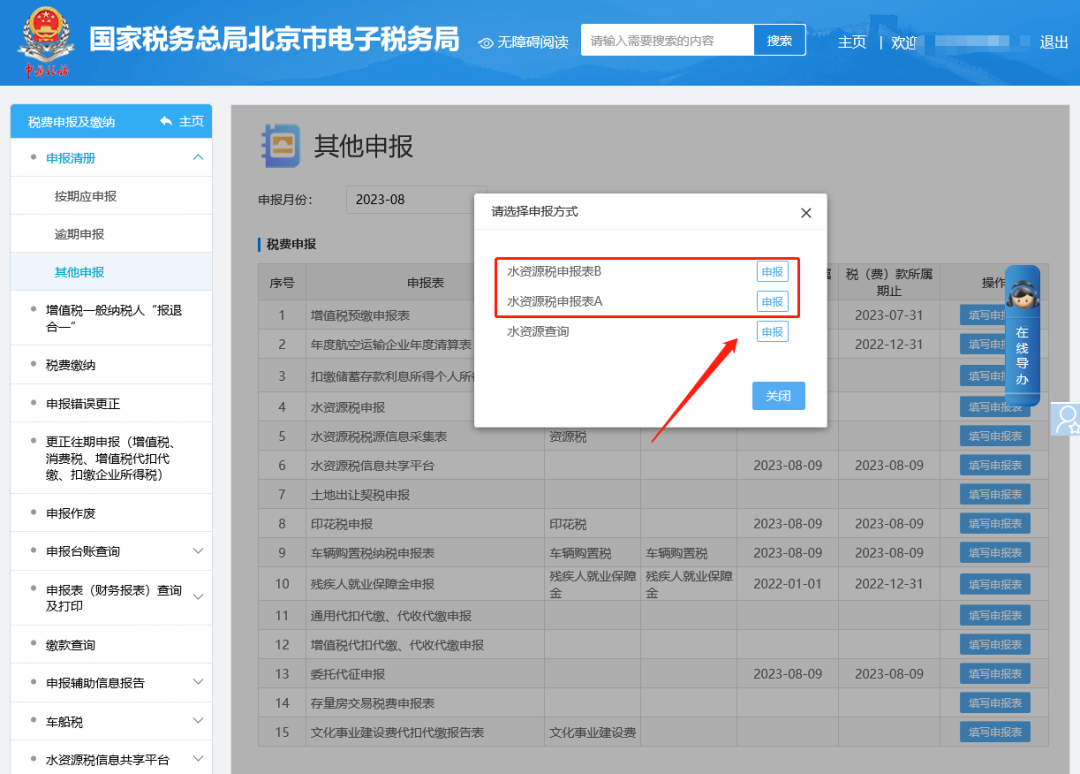The width and height of the screenshot is (1080, 774).
Task: Click the 序号 column header
Action: (282, 282)
